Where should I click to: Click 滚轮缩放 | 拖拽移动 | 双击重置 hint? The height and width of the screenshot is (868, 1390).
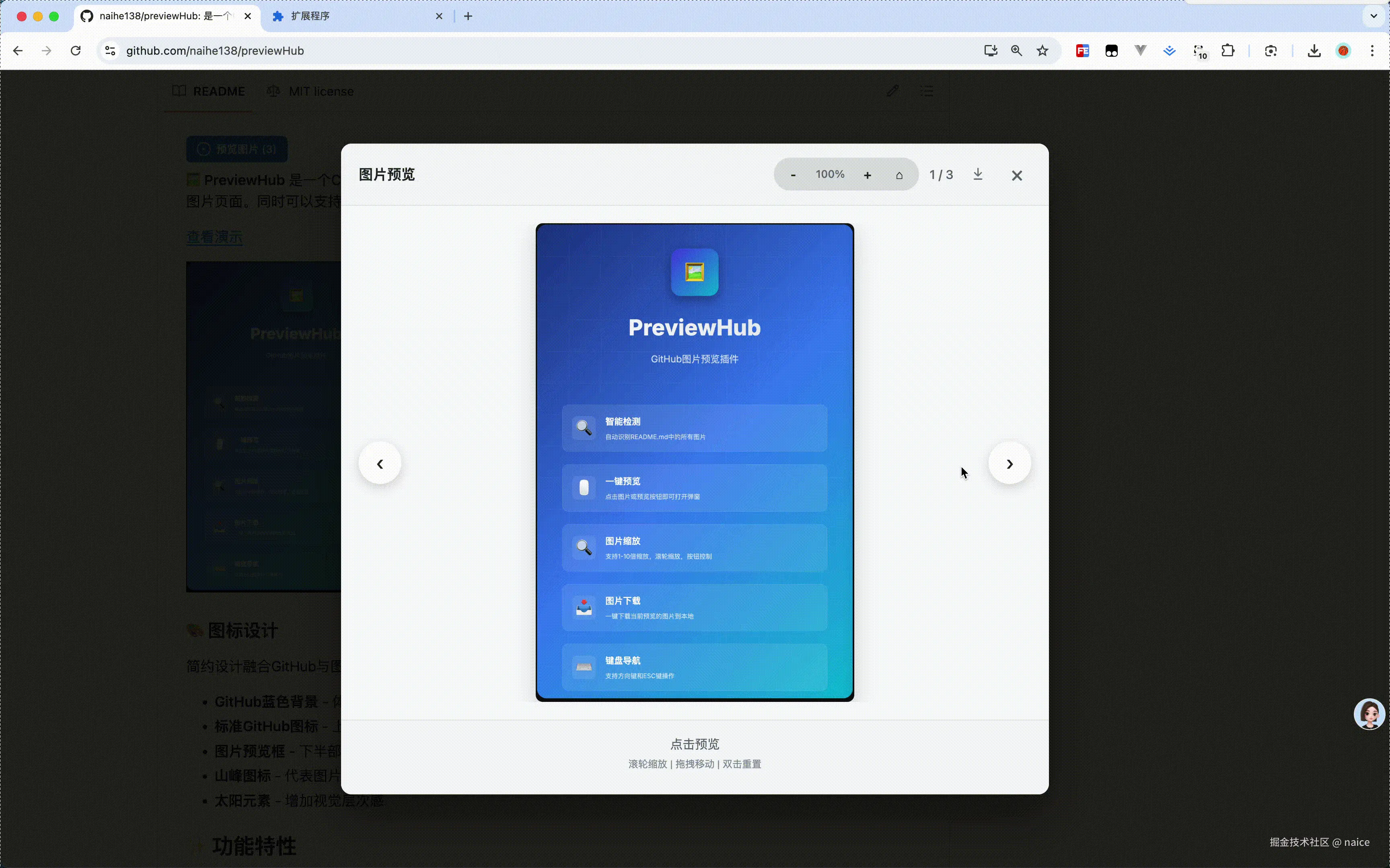pos(695,764)
